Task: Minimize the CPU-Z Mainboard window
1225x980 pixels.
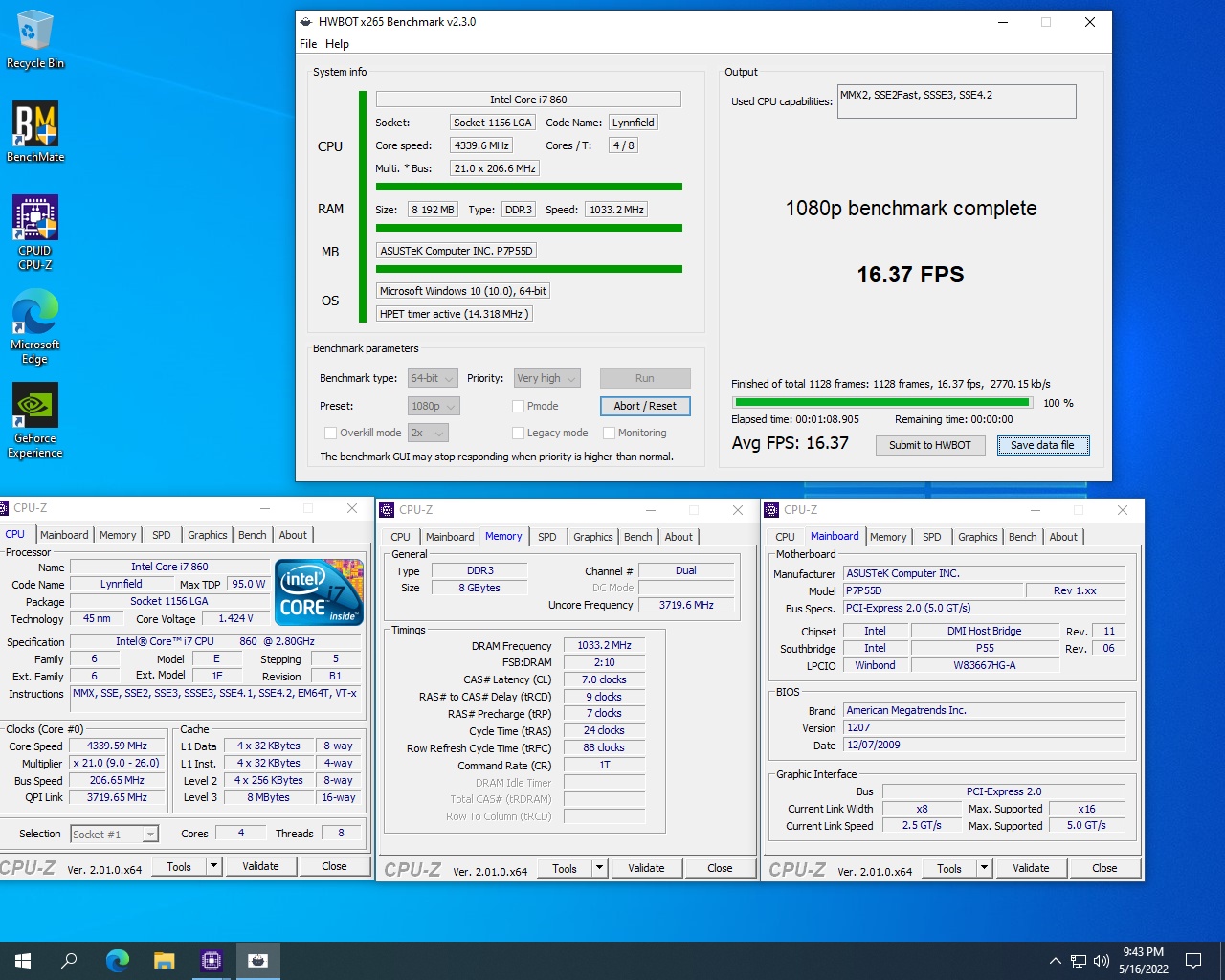Action: [1035, 510]
